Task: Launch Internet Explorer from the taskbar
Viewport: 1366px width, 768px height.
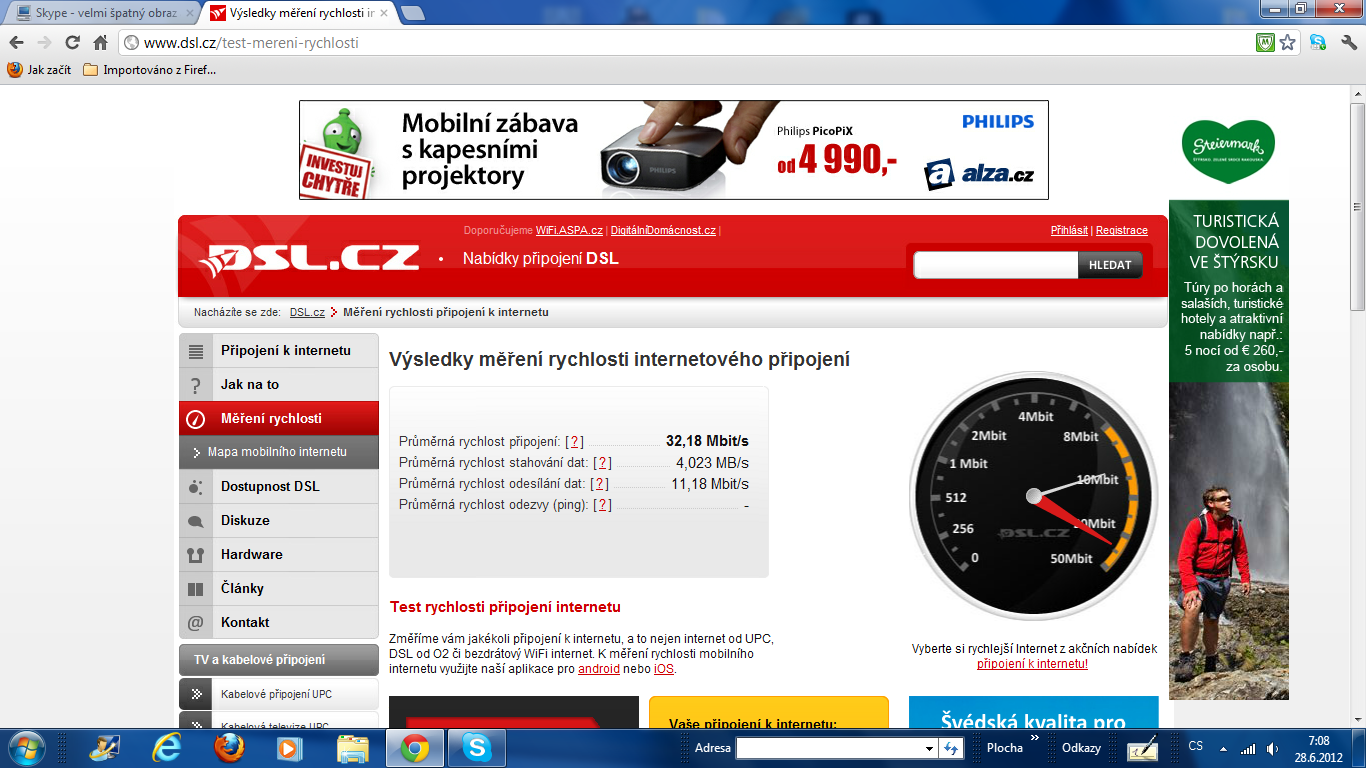Action: pyautogui.click(x=166, y=748)
